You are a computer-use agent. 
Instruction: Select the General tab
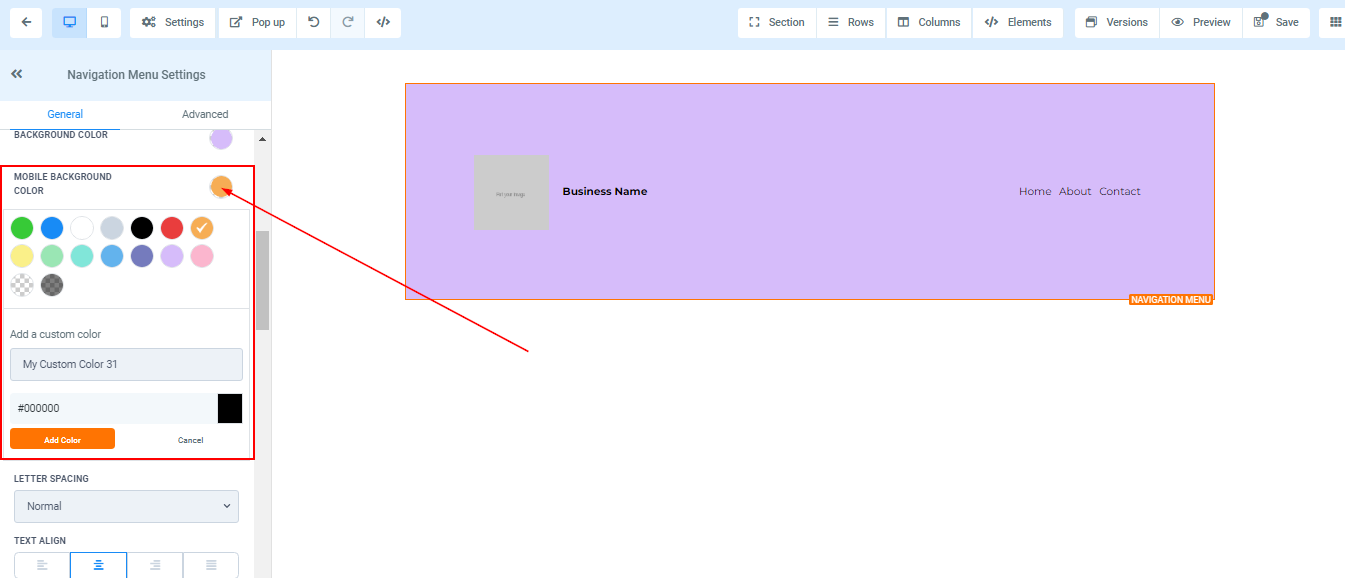[x=65, y=114]
